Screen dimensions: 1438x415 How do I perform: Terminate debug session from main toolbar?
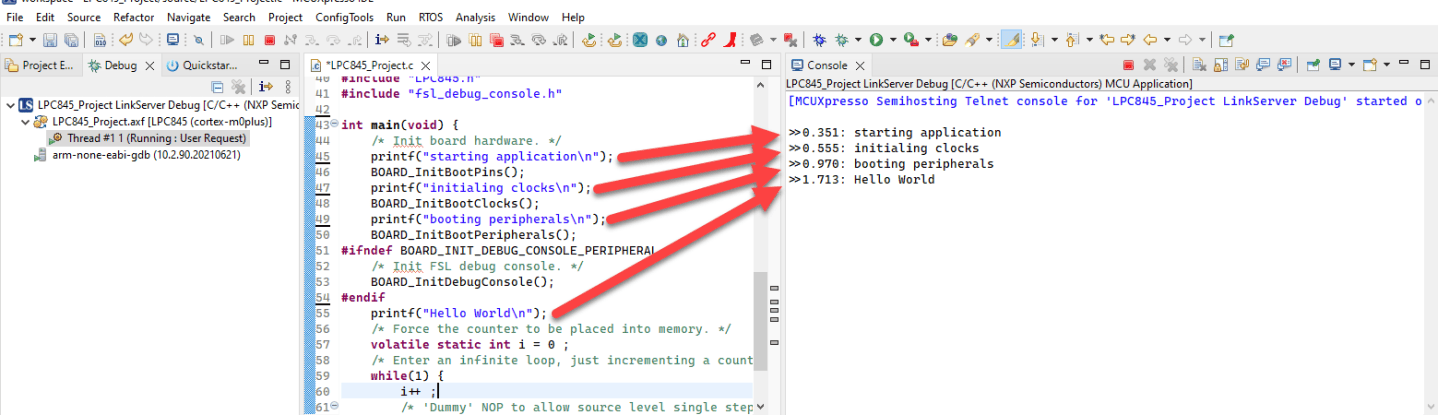269,40
